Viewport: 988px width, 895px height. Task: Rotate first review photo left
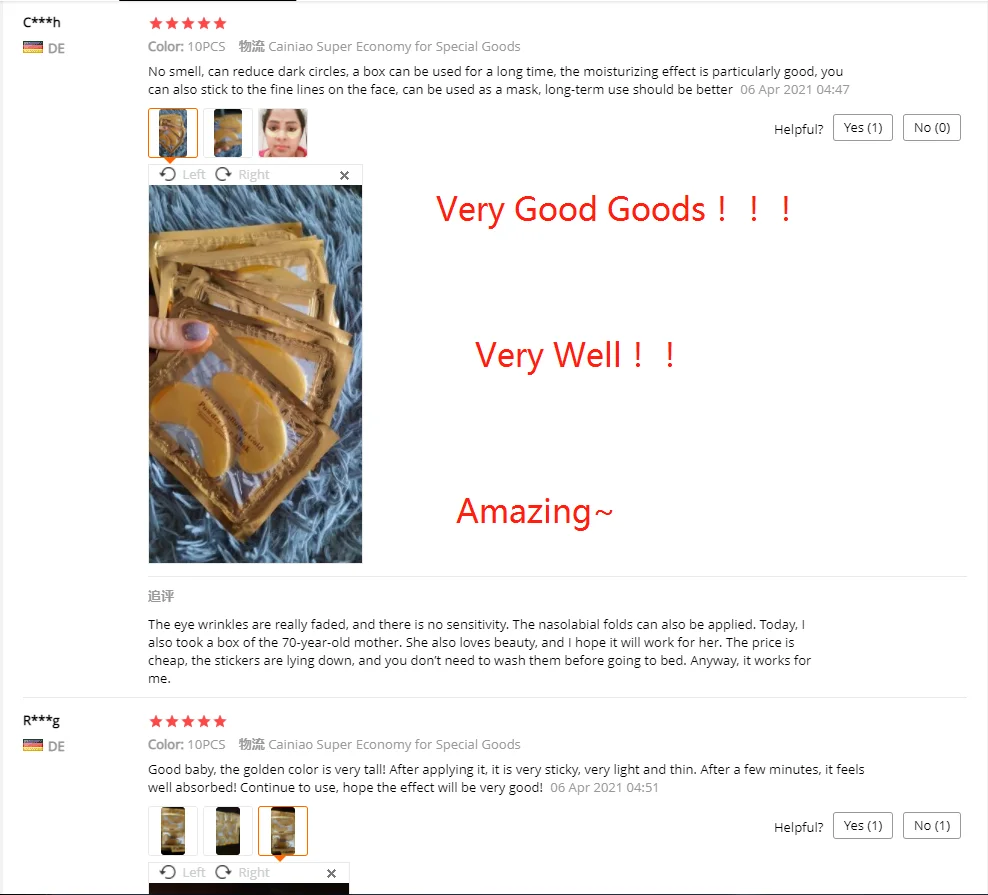point(182,175)
